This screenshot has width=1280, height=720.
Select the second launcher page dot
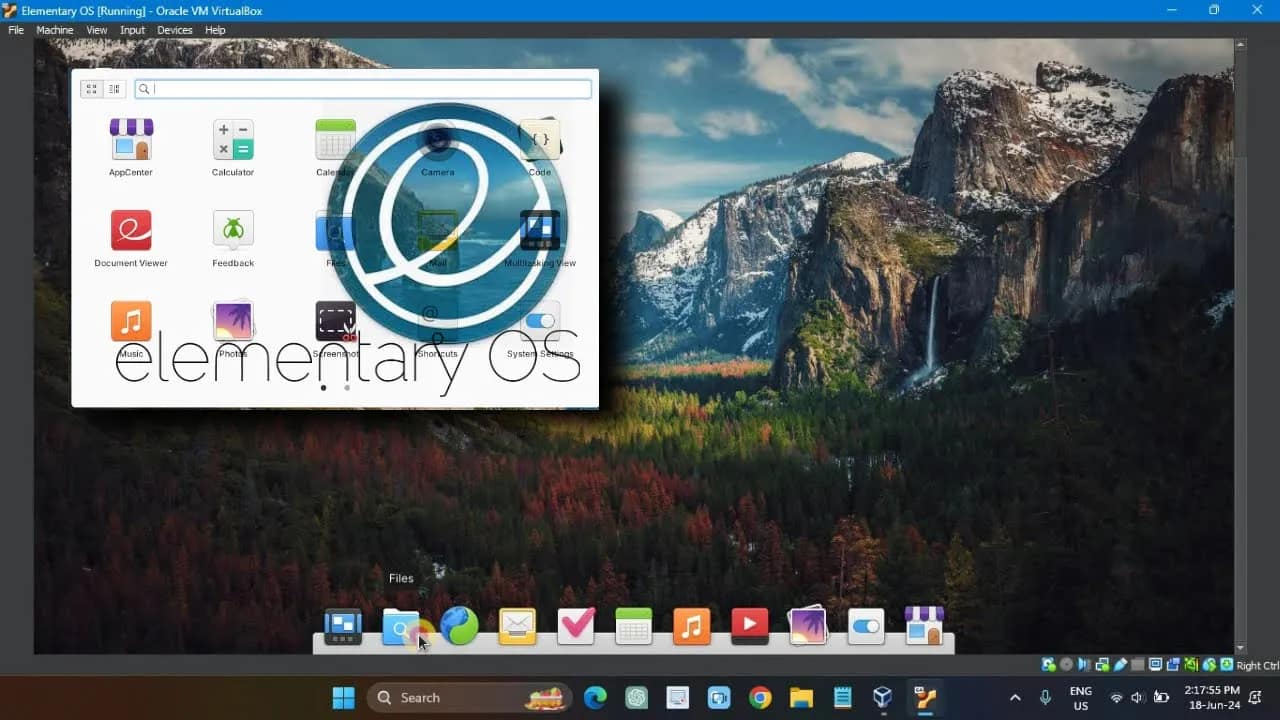coord(347,388)
